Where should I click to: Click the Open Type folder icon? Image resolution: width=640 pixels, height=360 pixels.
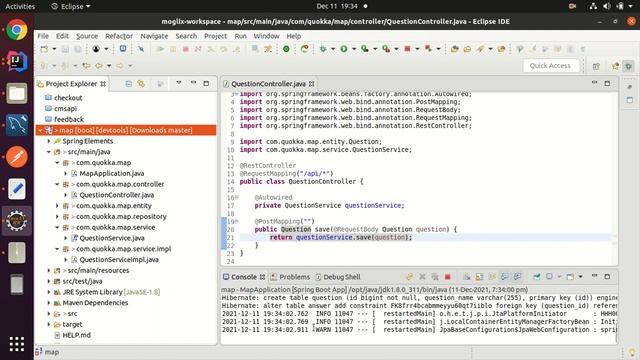[454, 49]
